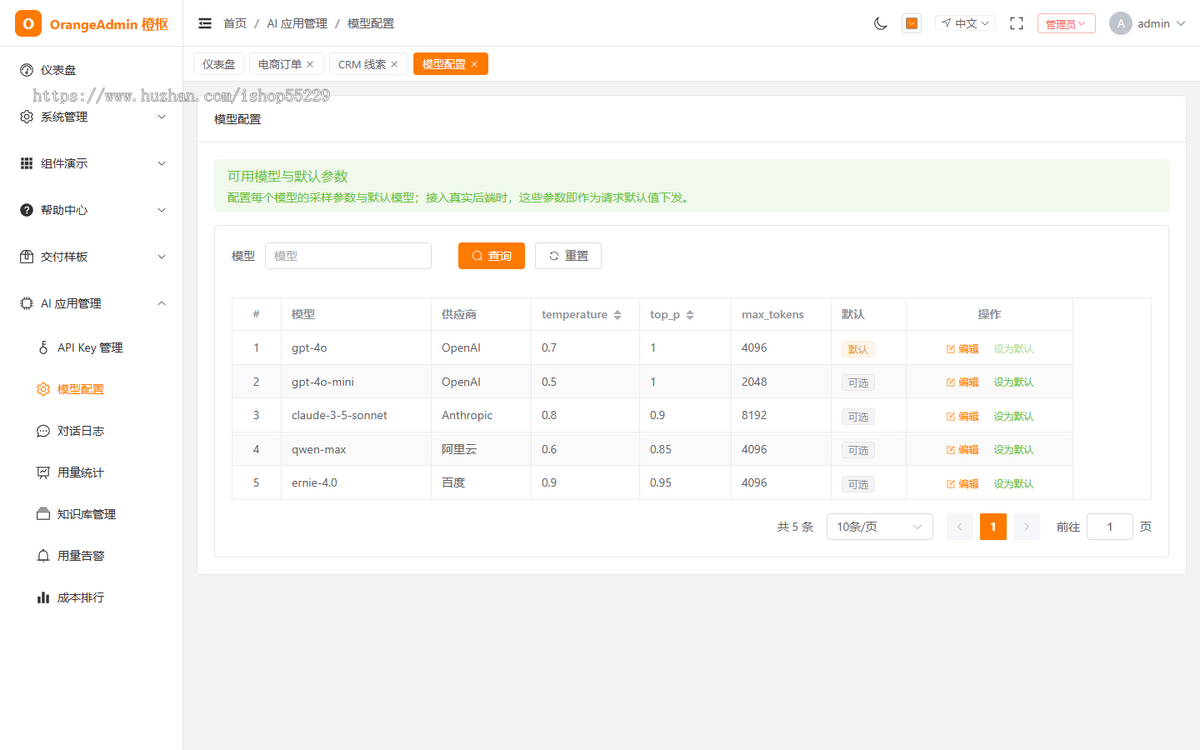1200x750 pixels.
Task: Collapse the sidebar with the hamburger icon
Action: coord(205,23)
